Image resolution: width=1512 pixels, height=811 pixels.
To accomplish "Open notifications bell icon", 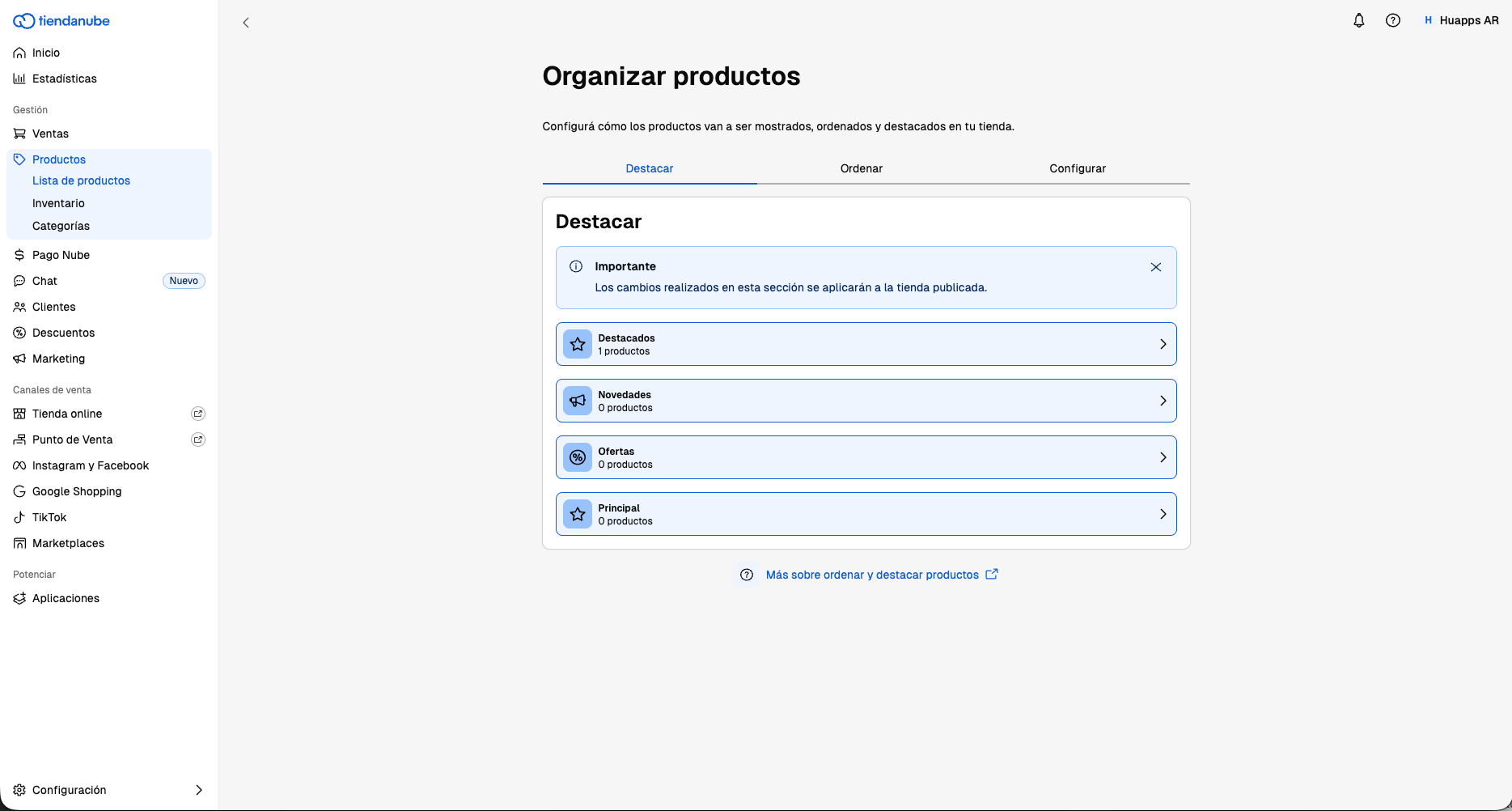I will (x=1359, y=21).
